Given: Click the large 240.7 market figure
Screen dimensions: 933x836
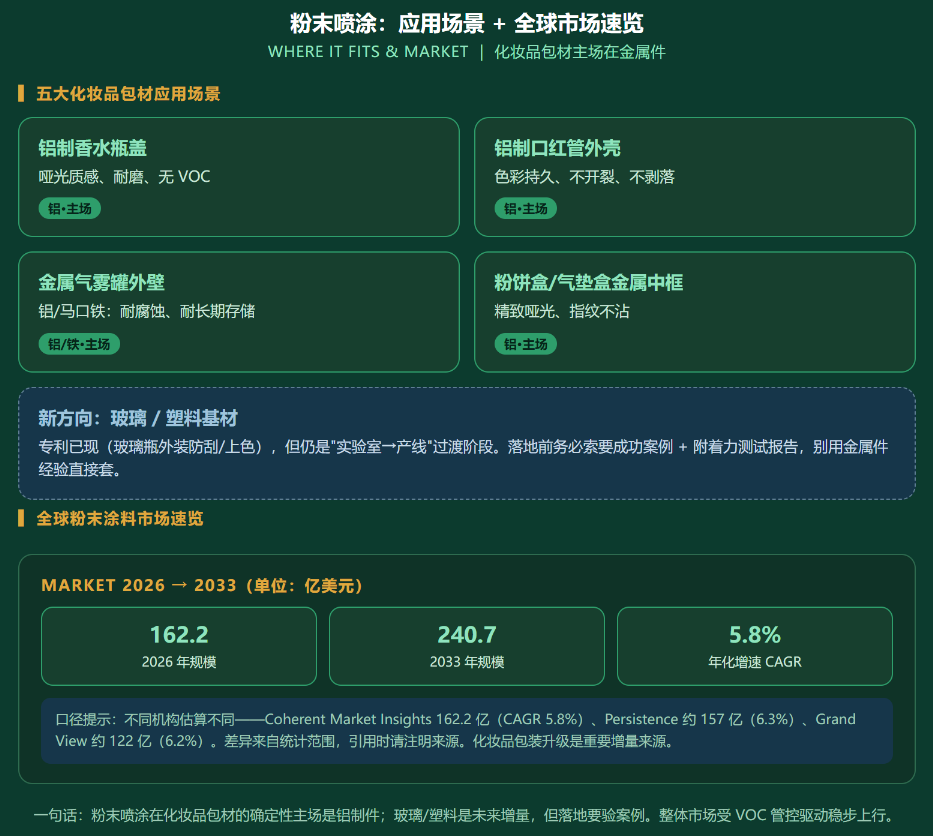Looking at the screenshot, I should pos(467,635).
